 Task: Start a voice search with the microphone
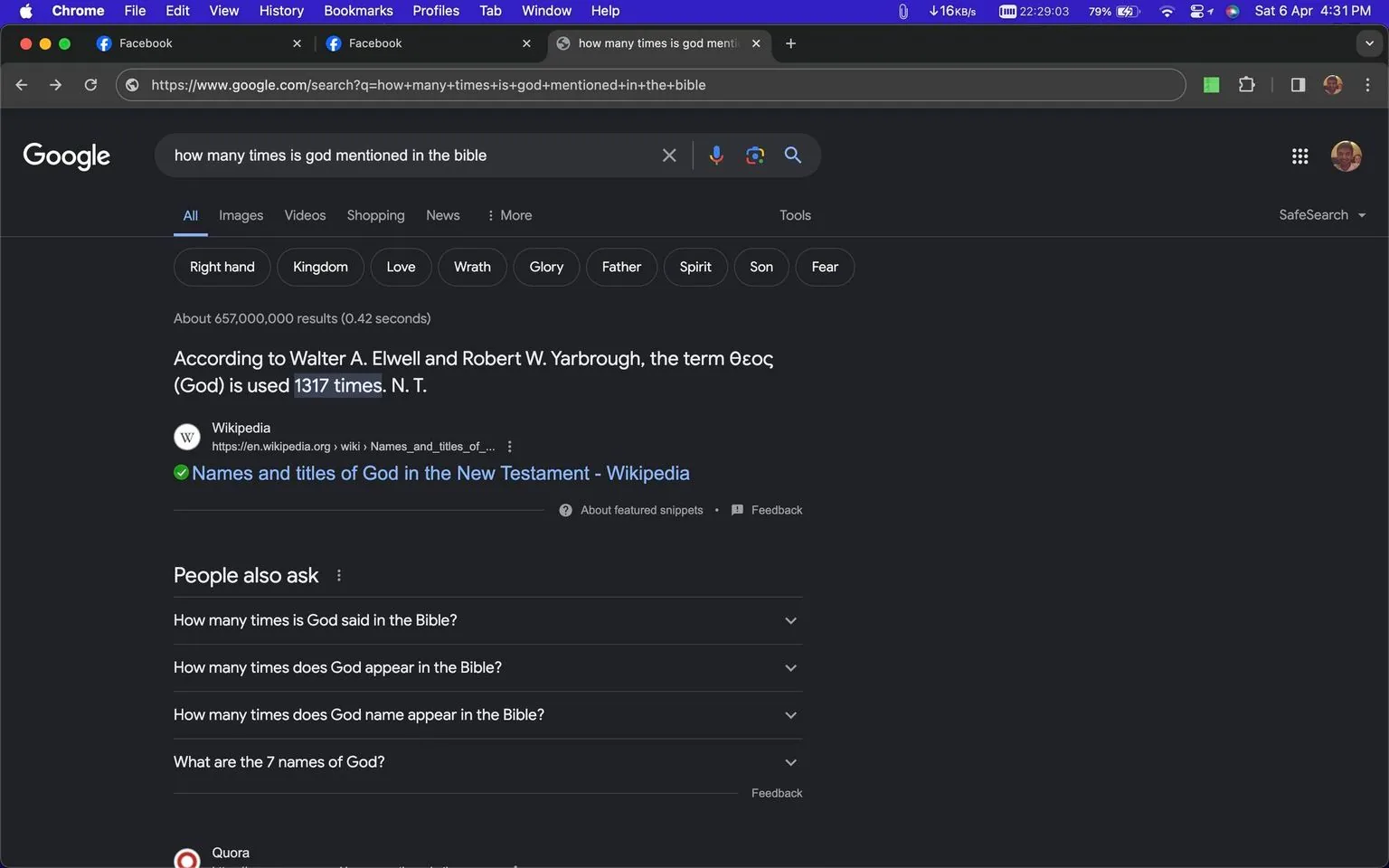click(716, 155)
